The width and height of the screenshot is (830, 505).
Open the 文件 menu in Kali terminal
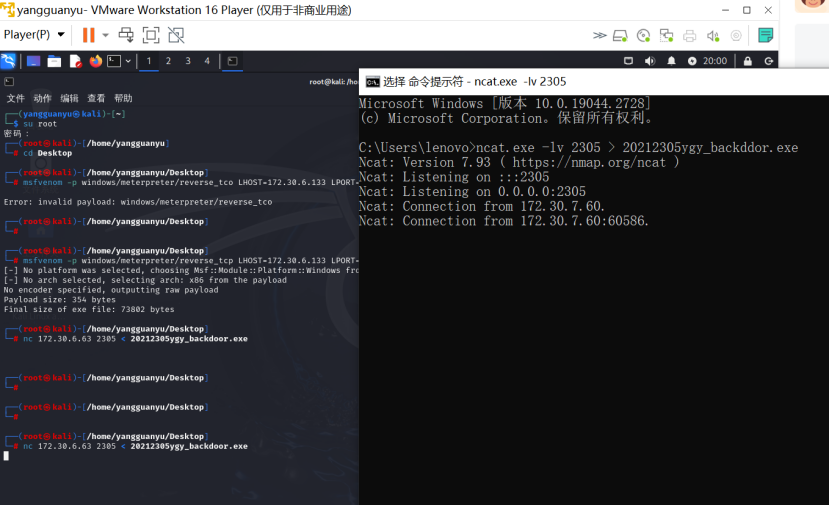click(15, 98)
